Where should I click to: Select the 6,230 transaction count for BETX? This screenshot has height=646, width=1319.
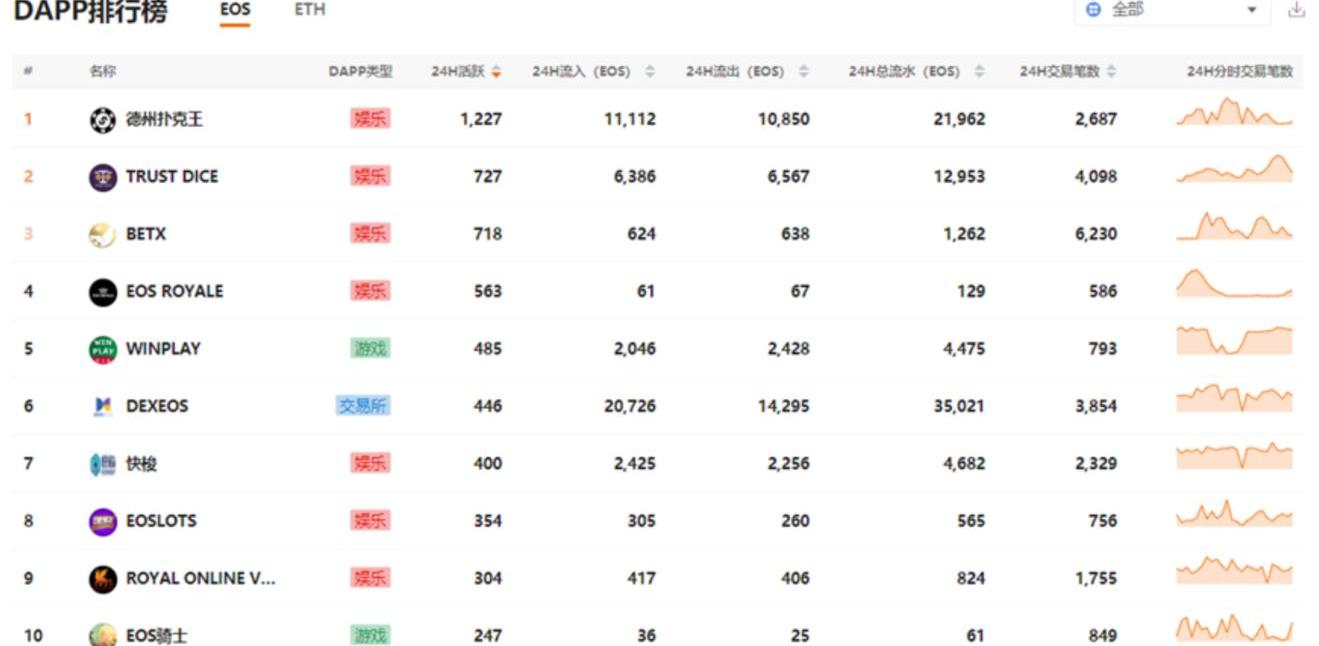pyautogui.click(x=1096, y=234)
